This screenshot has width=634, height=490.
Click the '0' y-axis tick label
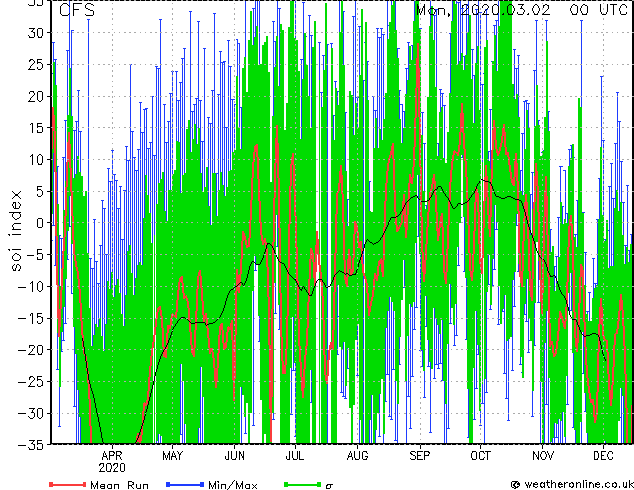(x=40, y=223)
